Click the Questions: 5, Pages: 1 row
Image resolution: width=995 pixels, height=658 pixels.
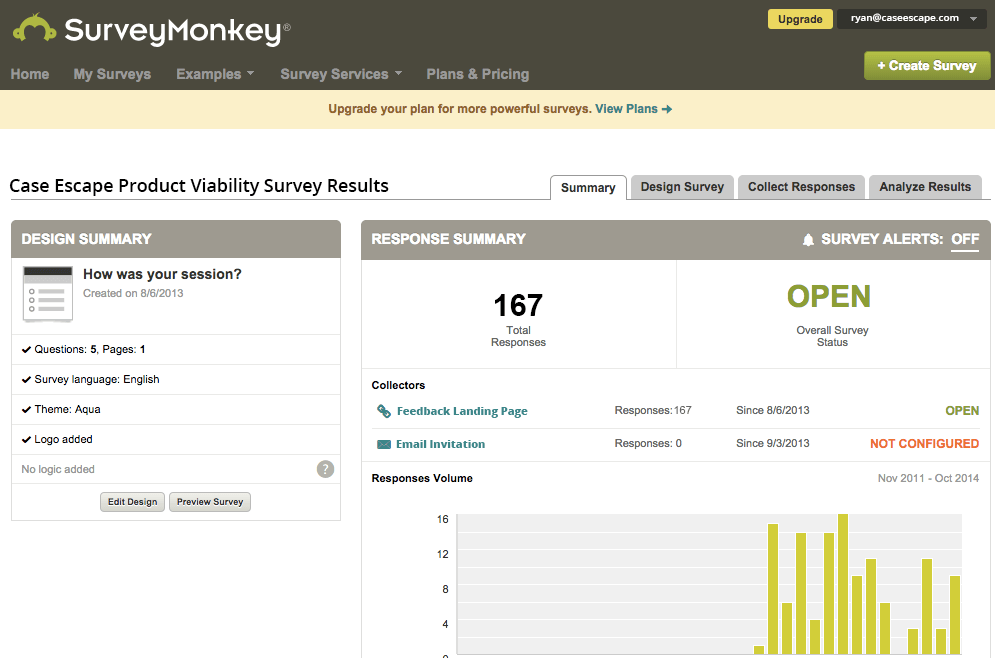click(176, 350)
